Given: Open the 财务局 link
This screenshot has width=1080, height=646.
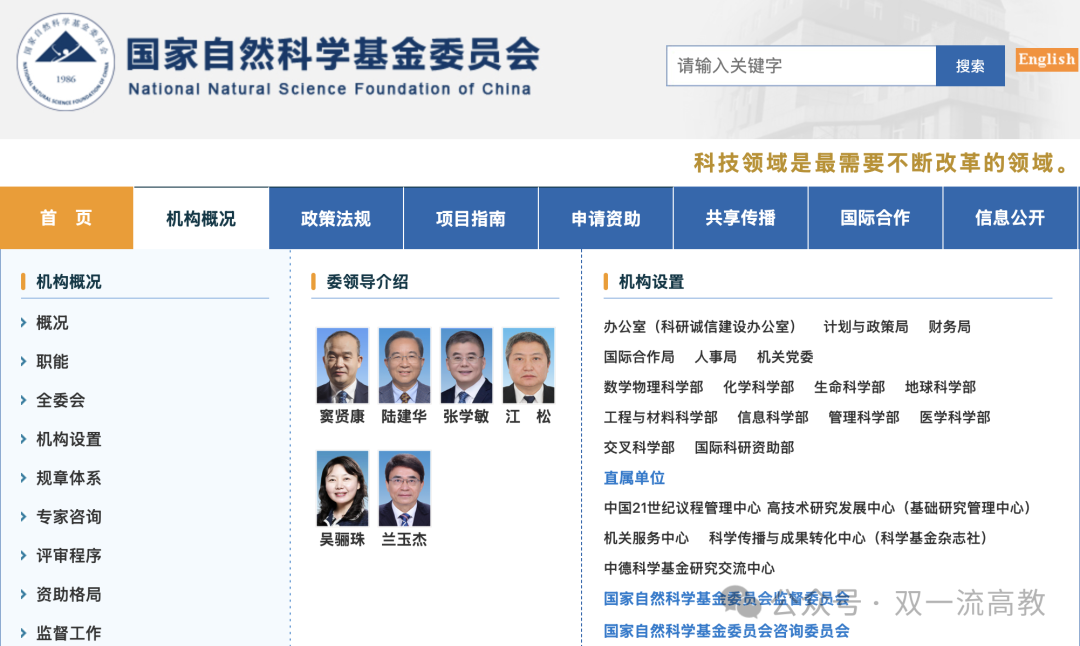Looking at the screenshot, I should 950,326.
